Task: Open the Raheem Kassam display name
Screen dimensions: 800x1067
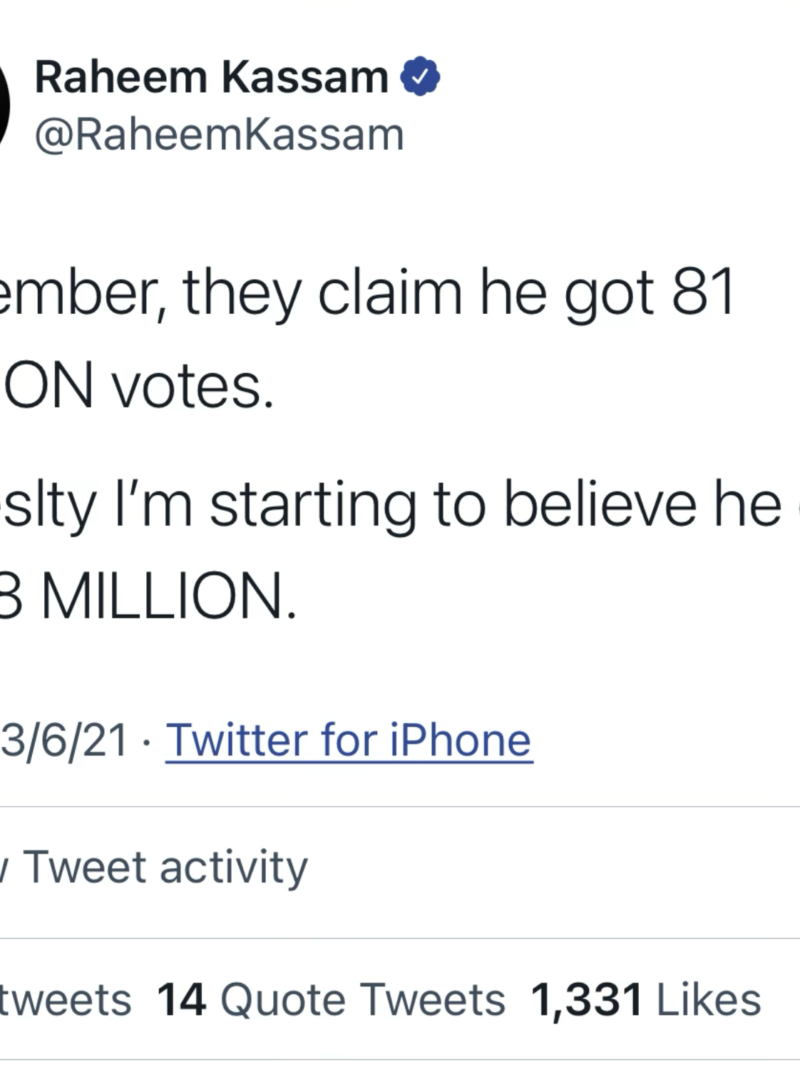Action: pyautogui.click(x=211, y=78)
